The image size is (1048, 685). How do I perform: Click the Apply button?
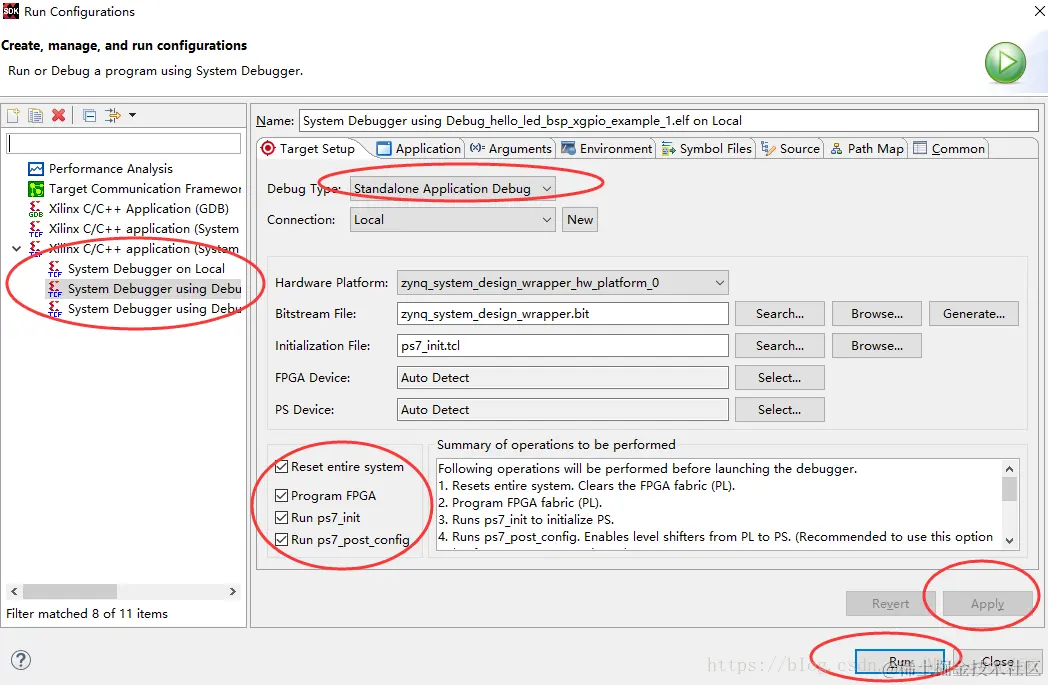pyautogui.click(x=987, y=603)
